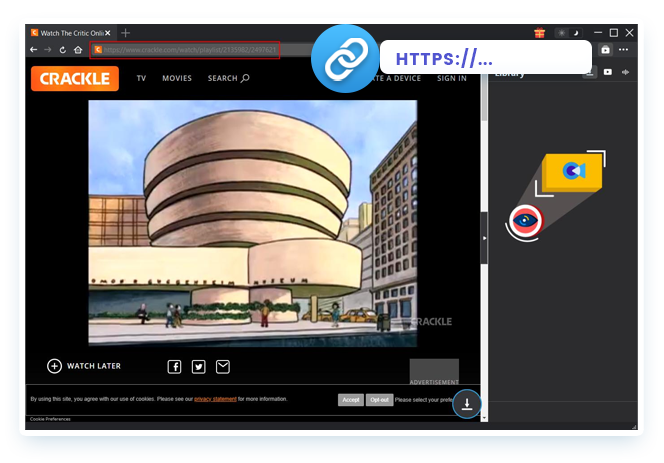Collapse the Library side panel arrow
The image size is (664, 463).
(484, 238)
